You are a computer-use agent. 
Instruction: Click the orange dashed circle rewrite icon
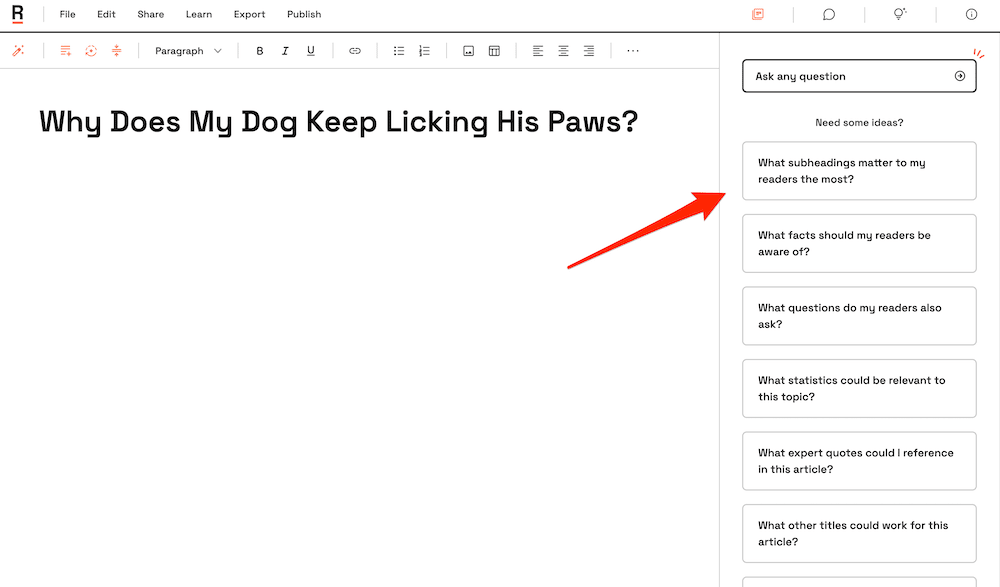coord(91,50)
